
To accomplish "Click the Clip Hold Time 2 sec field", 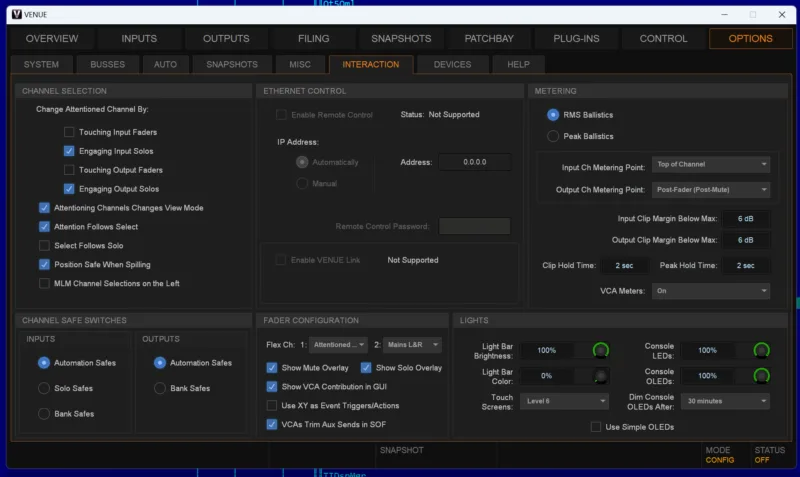I will pos(624,266).
